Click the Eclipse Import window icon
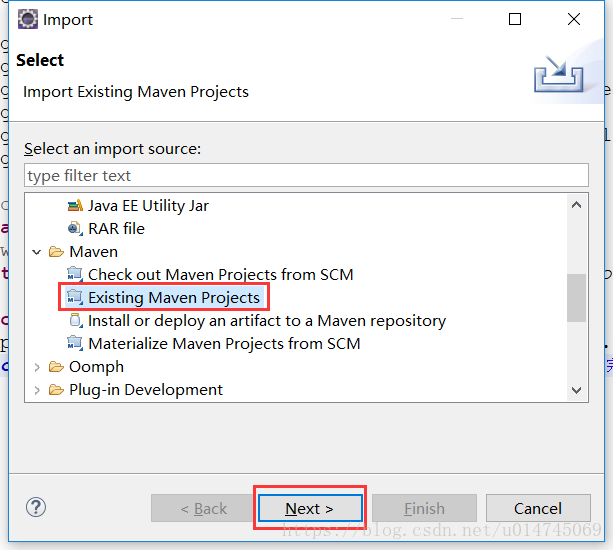Image resolution: width=613 pixels, height=550 pixels. (x=28, y=19)
